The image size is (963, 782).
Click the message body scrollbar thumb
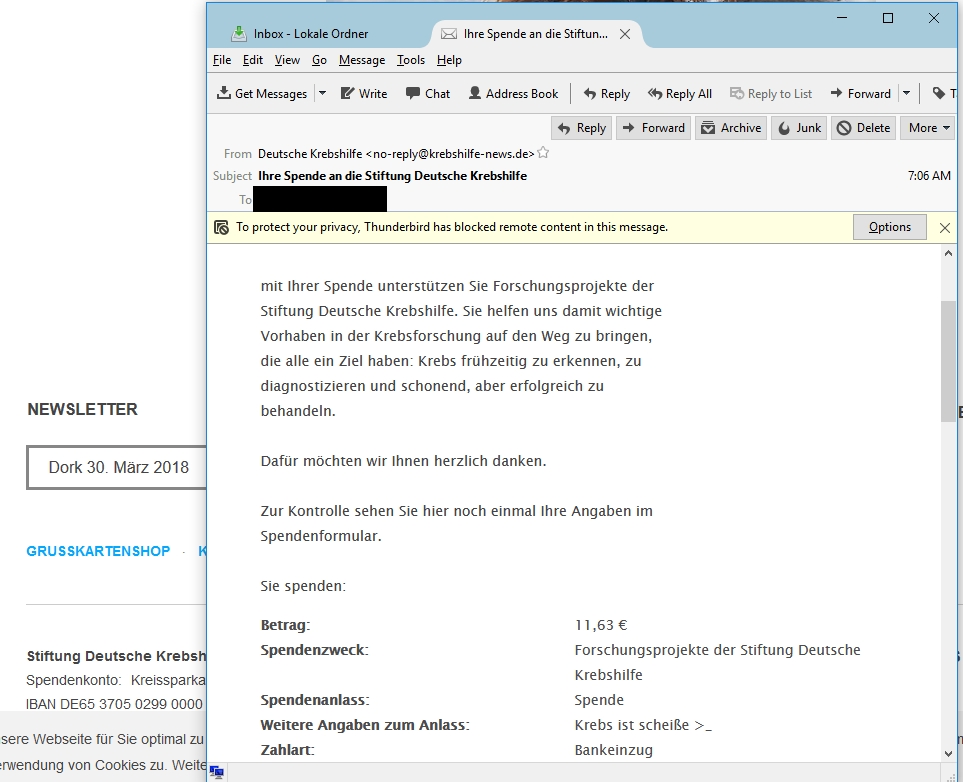(948, 361)
